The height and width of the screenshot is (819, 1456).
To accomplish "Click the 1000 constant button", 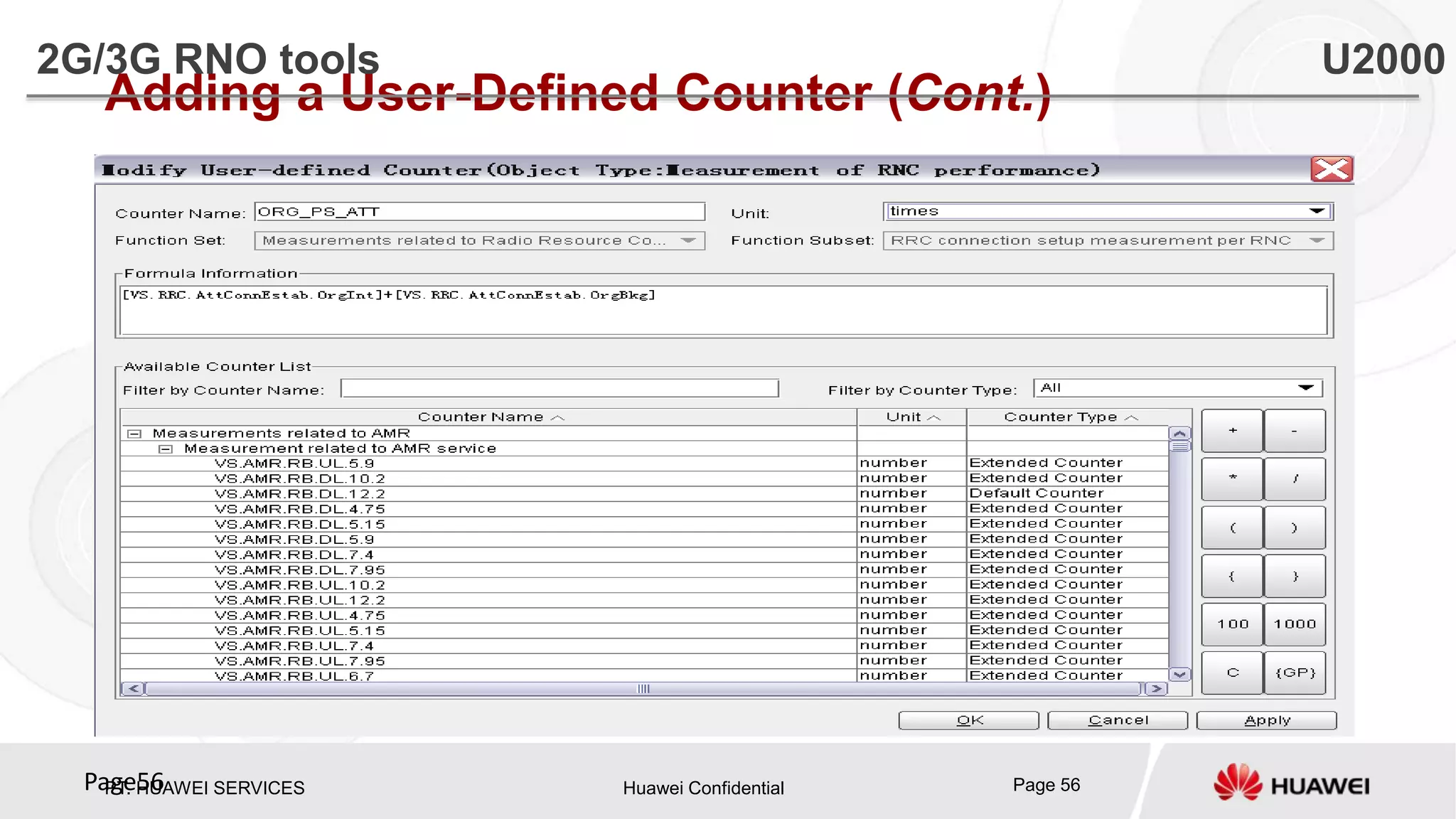I will (1295, 624).
